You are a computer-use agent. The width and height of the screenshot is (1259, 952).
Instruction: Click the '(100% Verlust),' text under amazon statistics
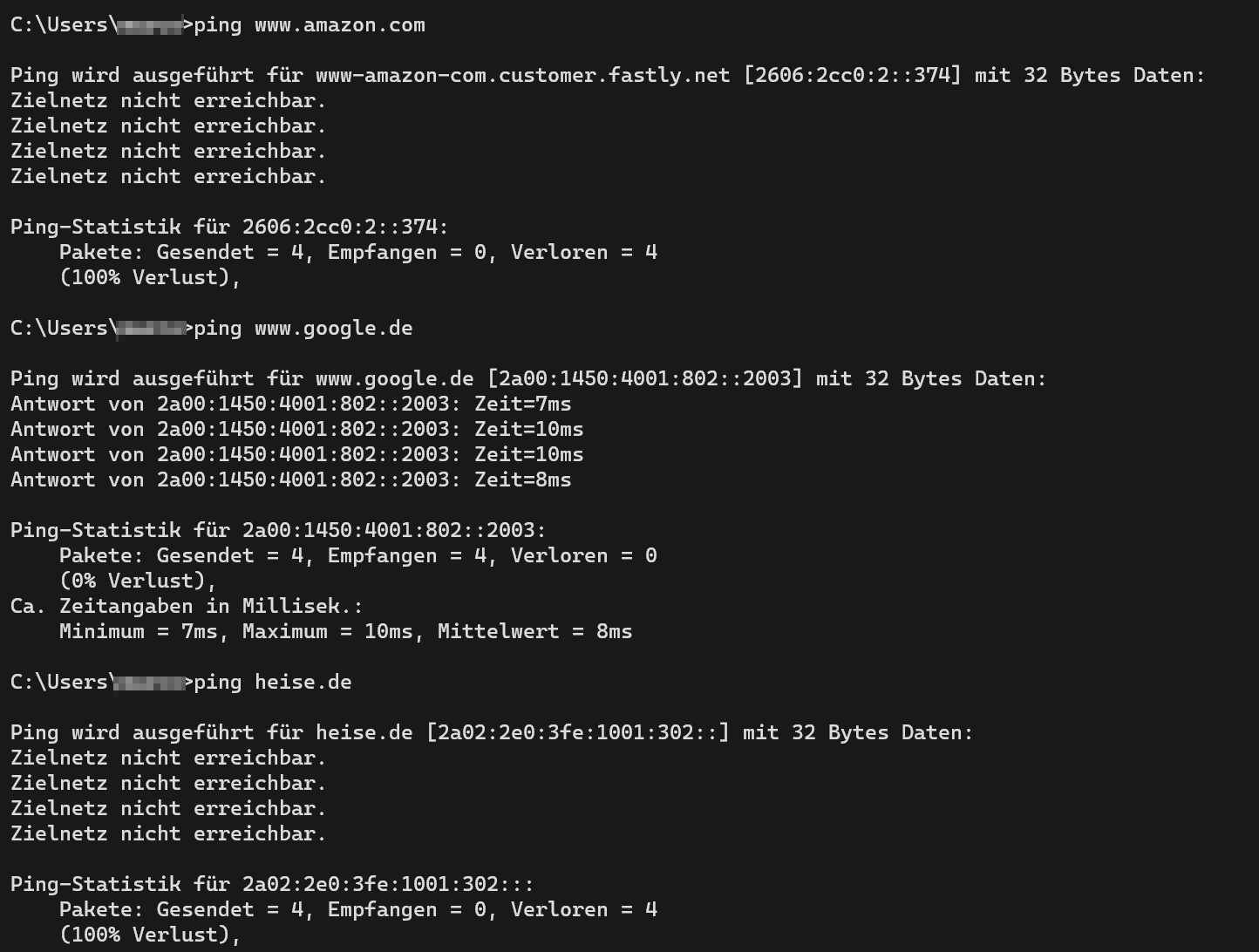(150, 278)
